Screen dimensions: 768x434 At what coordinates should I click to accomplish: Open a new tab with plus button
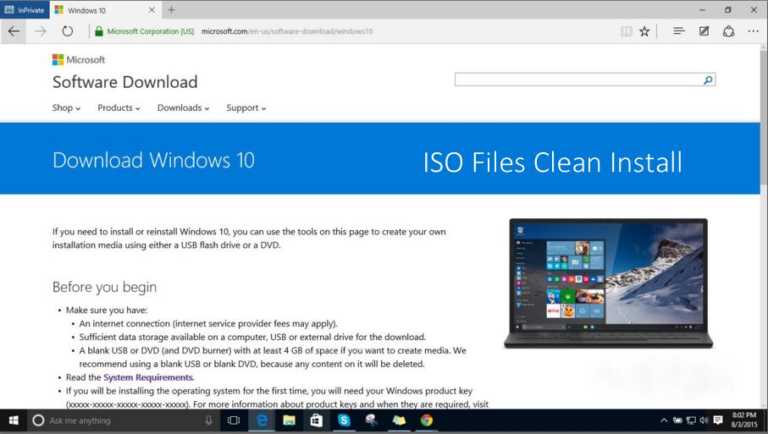click(x=171, y=10)
